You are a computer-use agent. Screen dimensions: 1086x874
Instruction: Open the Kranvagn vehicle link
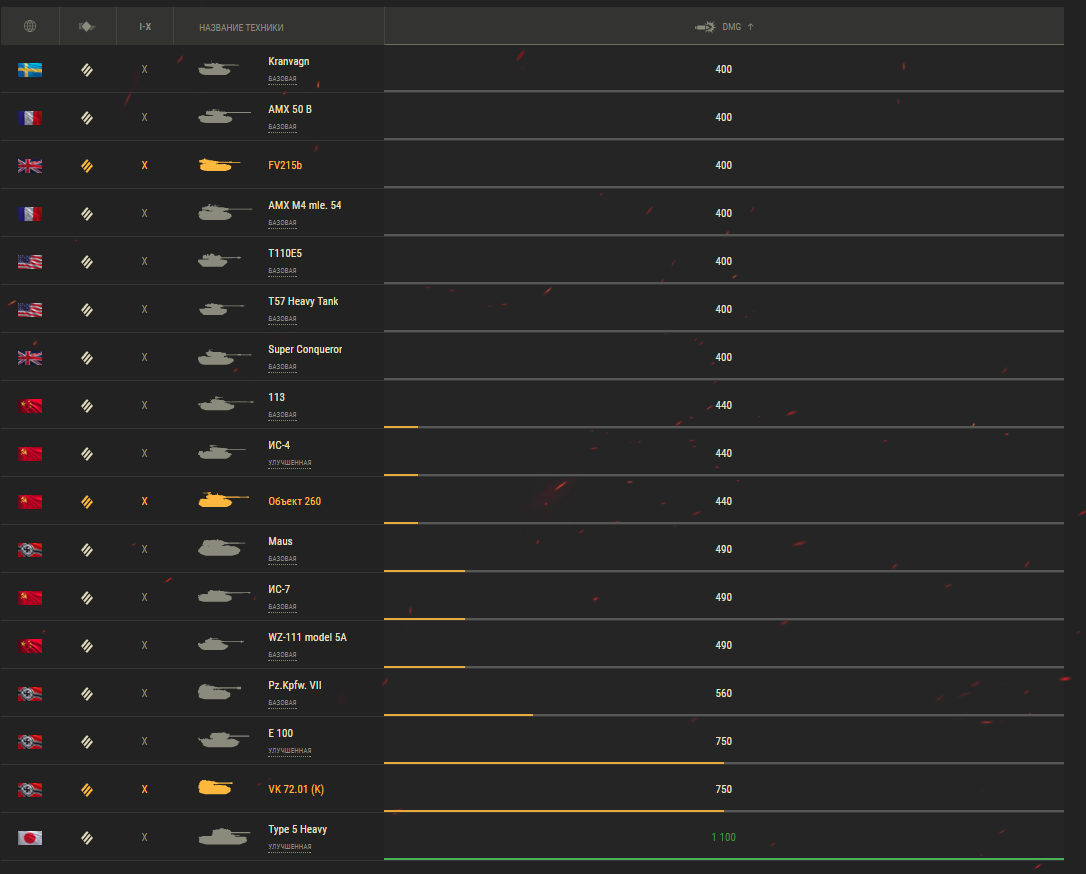tap(289, 62)
